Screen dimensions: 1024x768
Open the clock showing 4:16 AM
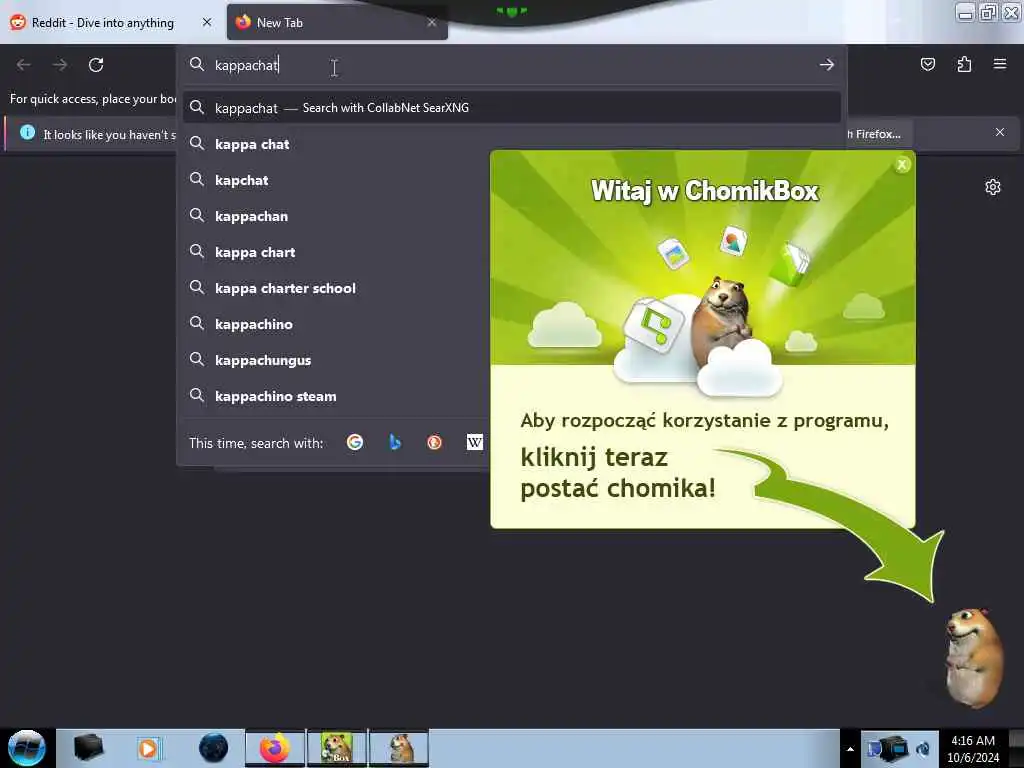(973, 749)
